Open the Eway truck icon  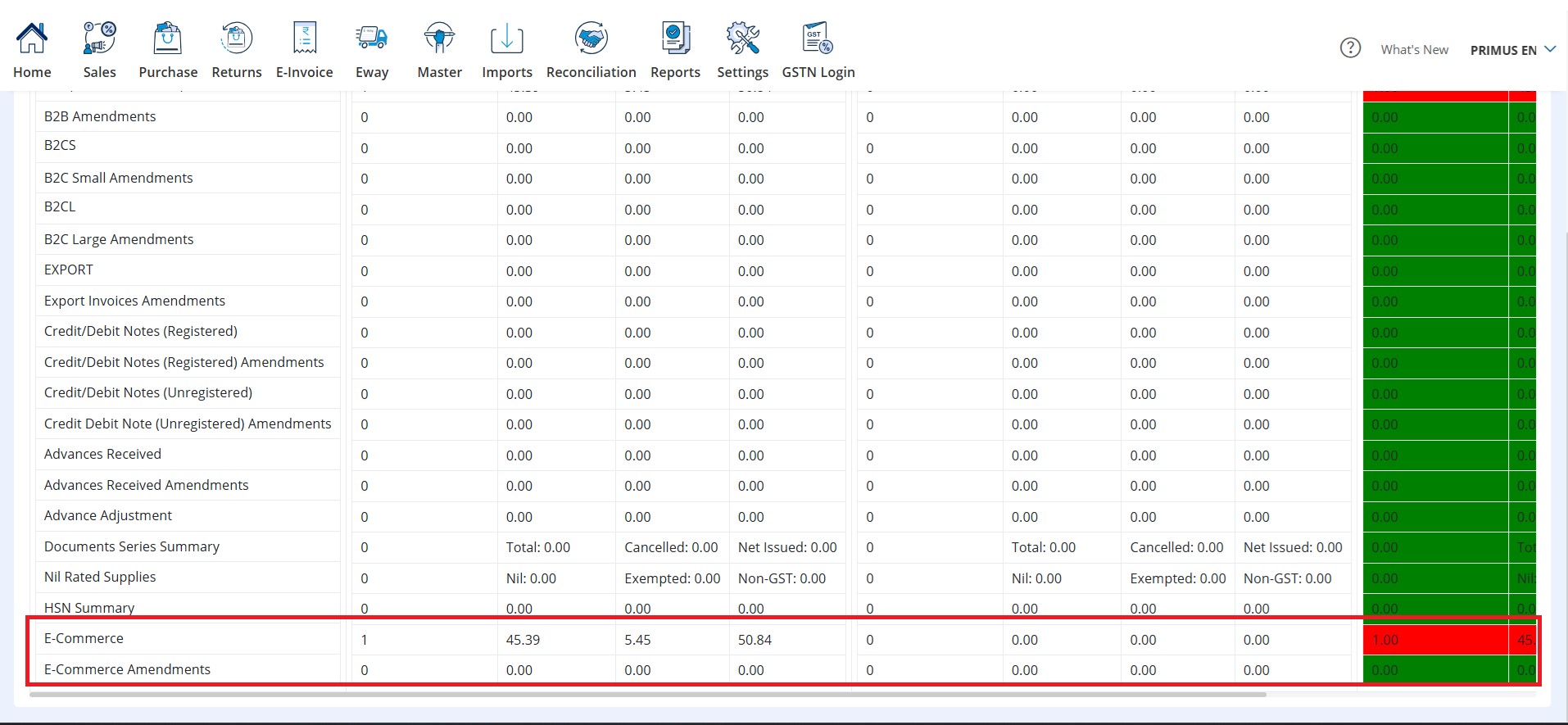click(x=372, y=38)
